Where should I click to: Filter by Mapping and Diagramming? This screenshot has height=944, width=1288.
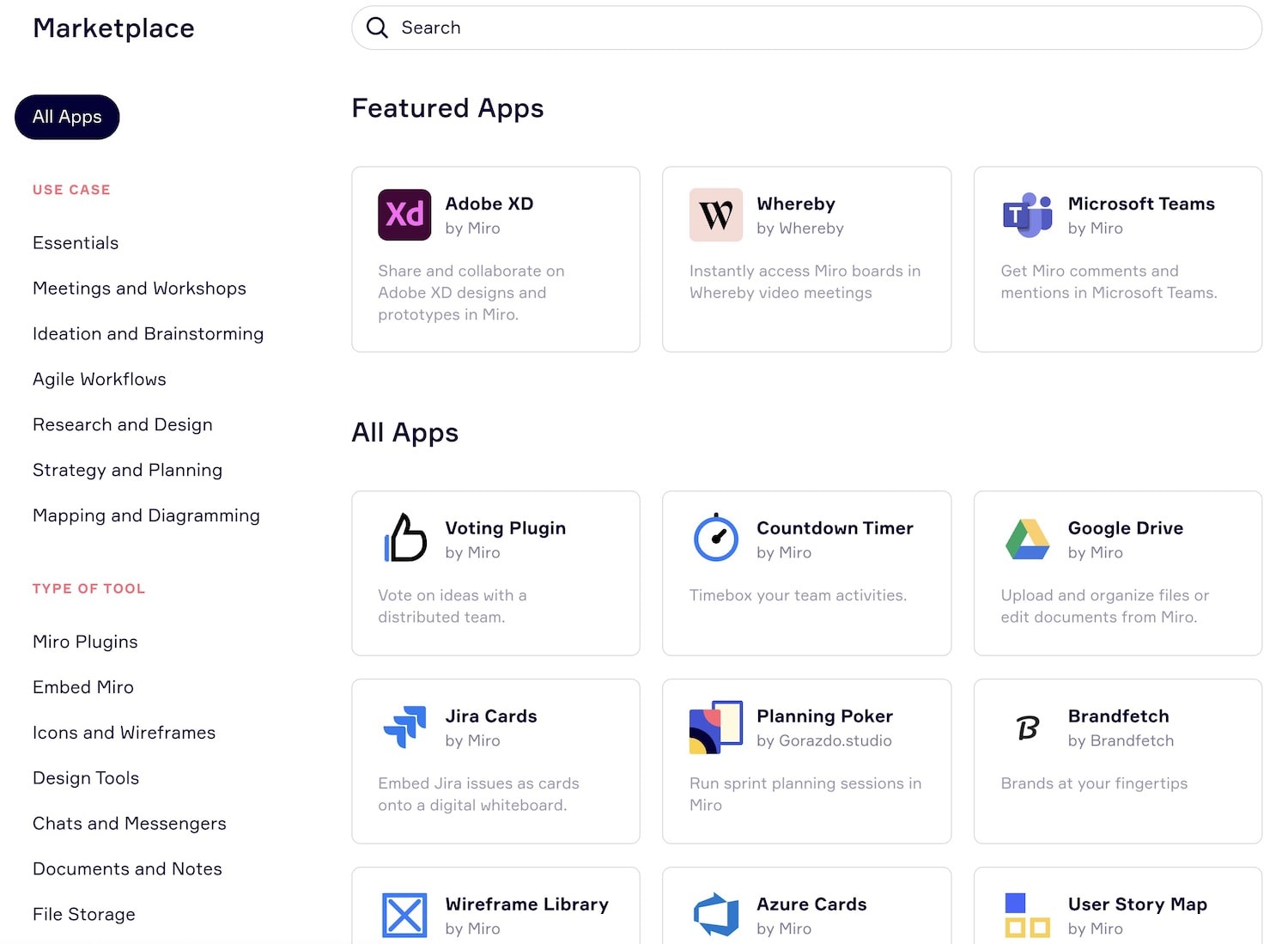pyautogui.click(x=146, y=516)
